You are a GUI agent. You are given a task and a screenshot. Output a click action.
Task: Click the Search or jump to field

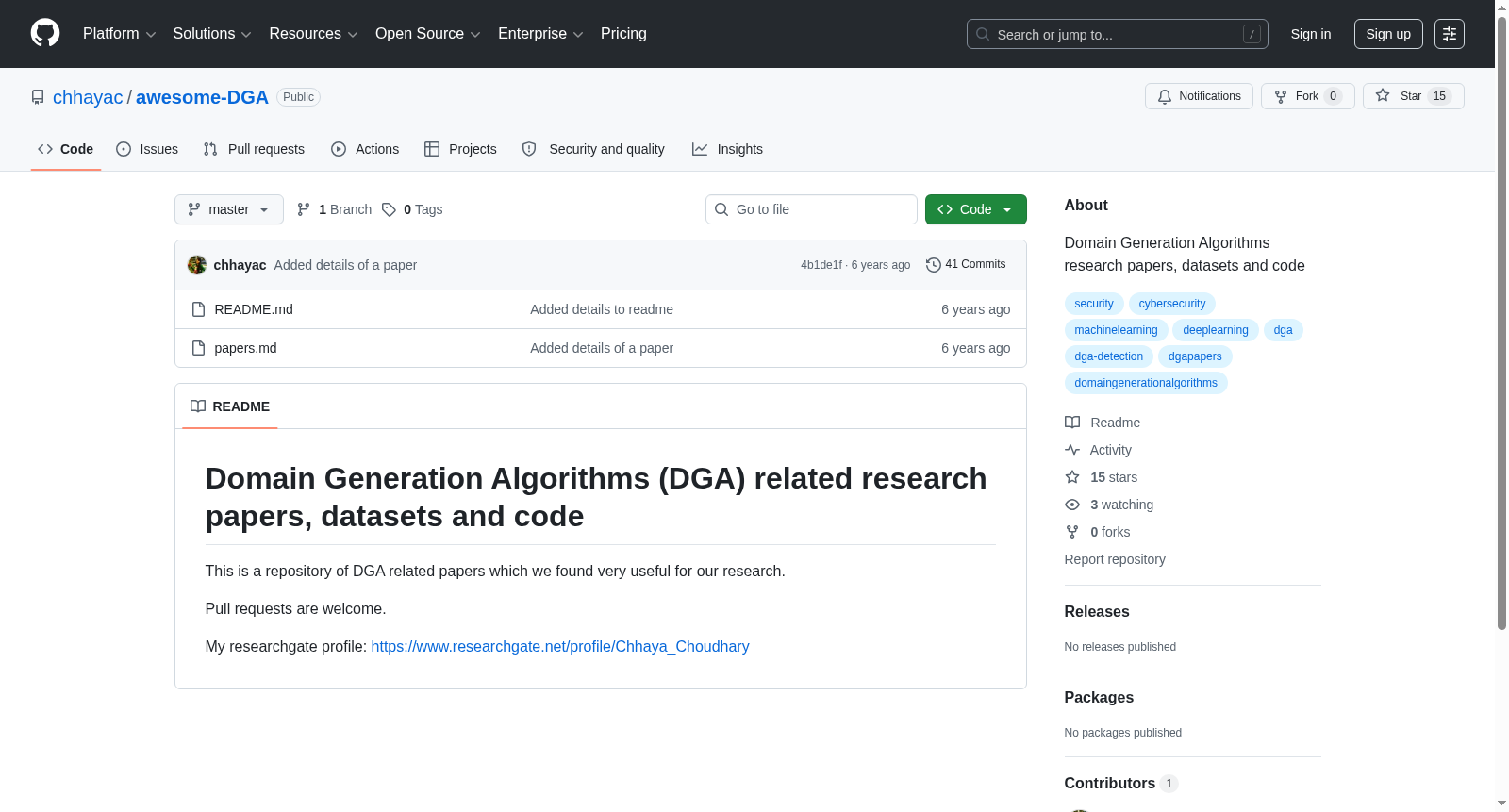pos(1118,34)
